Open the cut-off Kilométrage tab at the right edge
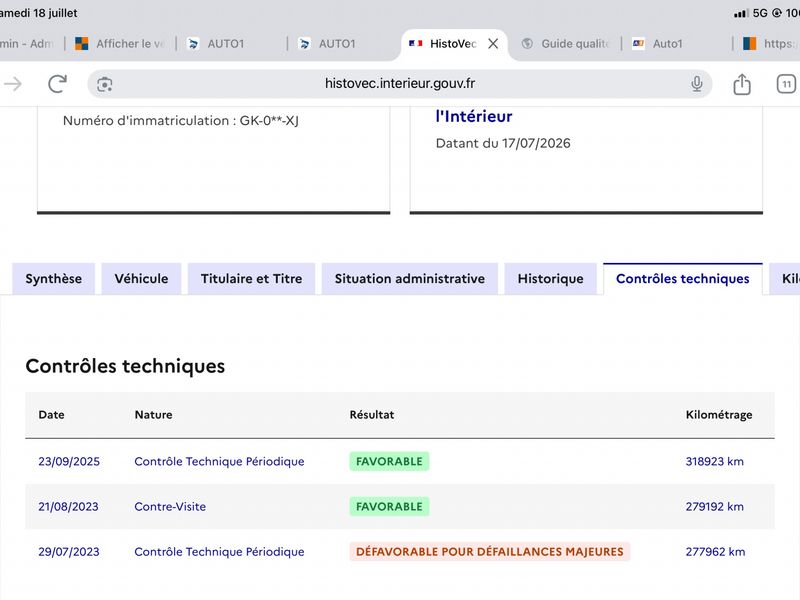This screenshot has width=800, height=600. (x=786, y=279)
